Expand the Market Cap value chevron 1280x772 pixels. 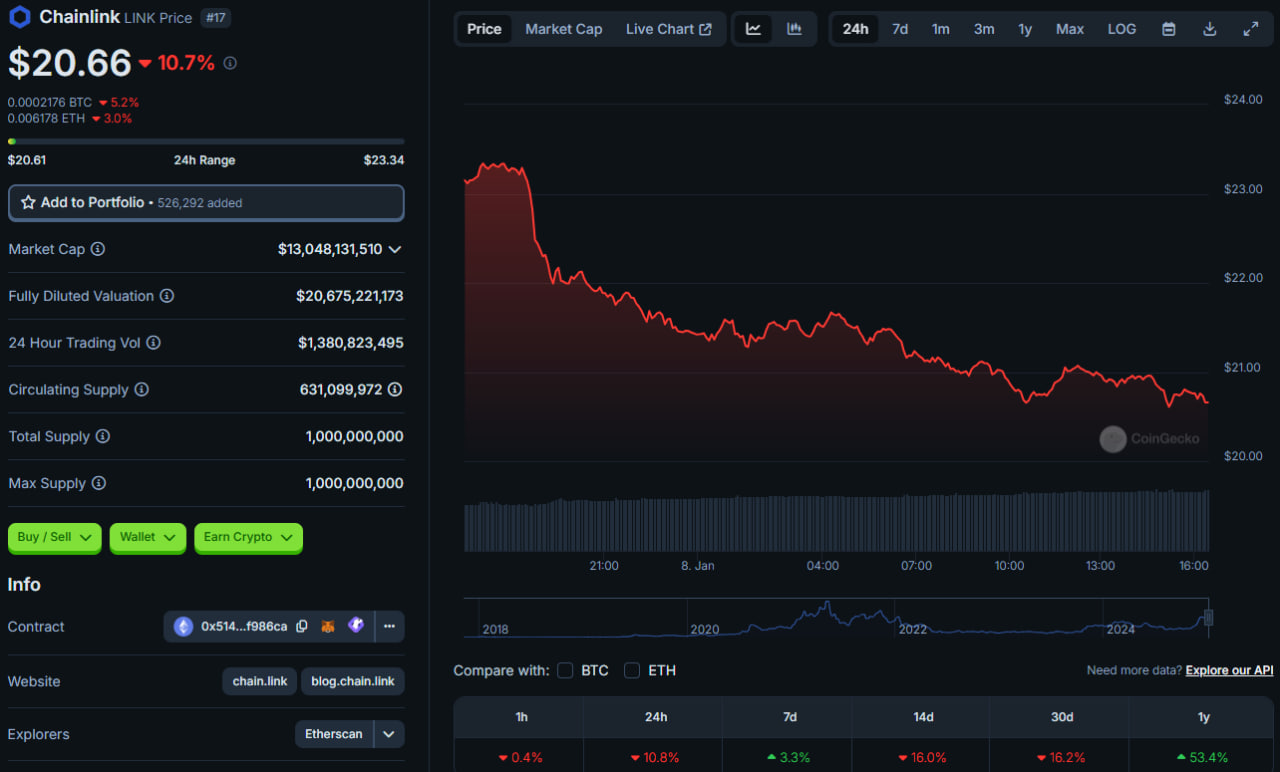395,249
